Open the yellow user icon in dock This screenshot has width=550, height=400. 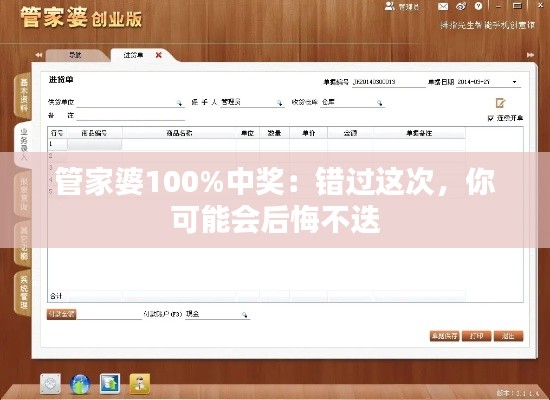(140, 384)
